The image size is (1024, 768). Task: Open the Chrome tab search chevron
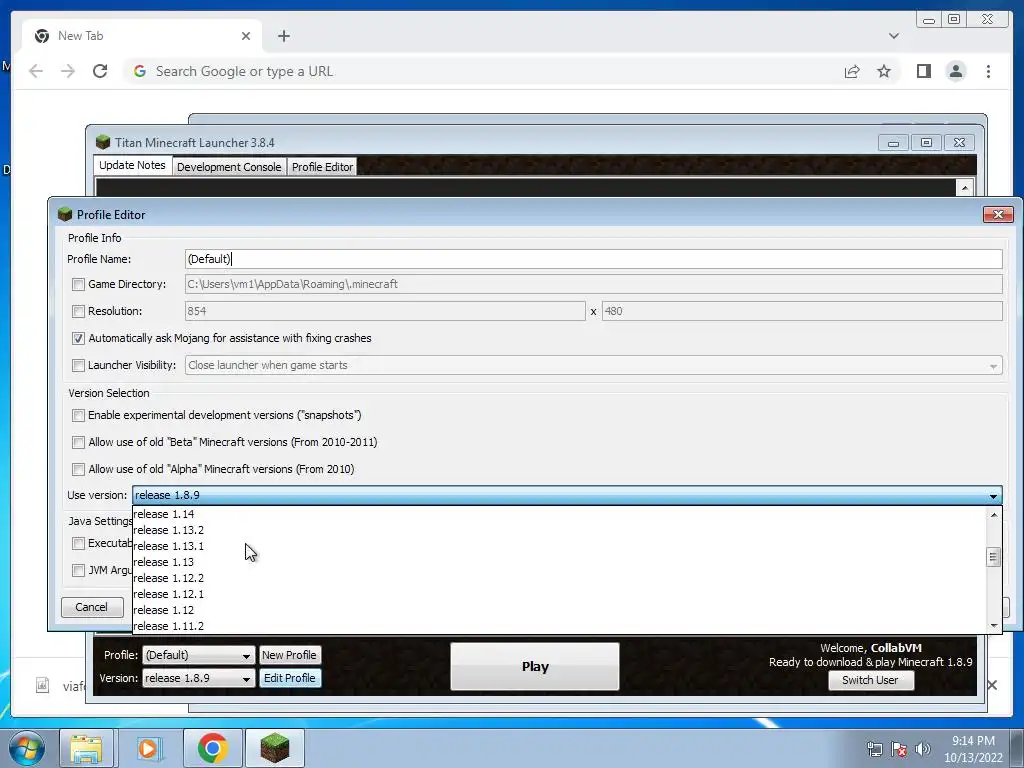(x=893, y=36)
